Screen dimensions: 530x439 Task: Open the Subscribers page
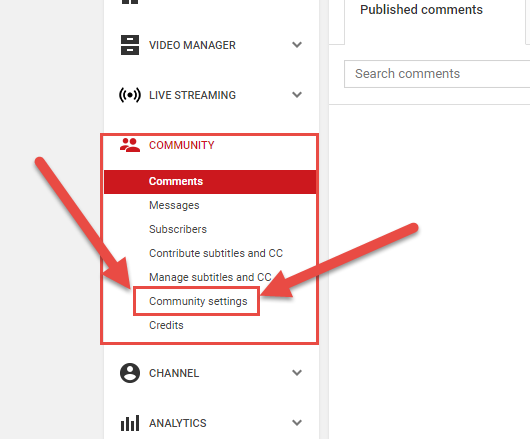tap(178, 229)
